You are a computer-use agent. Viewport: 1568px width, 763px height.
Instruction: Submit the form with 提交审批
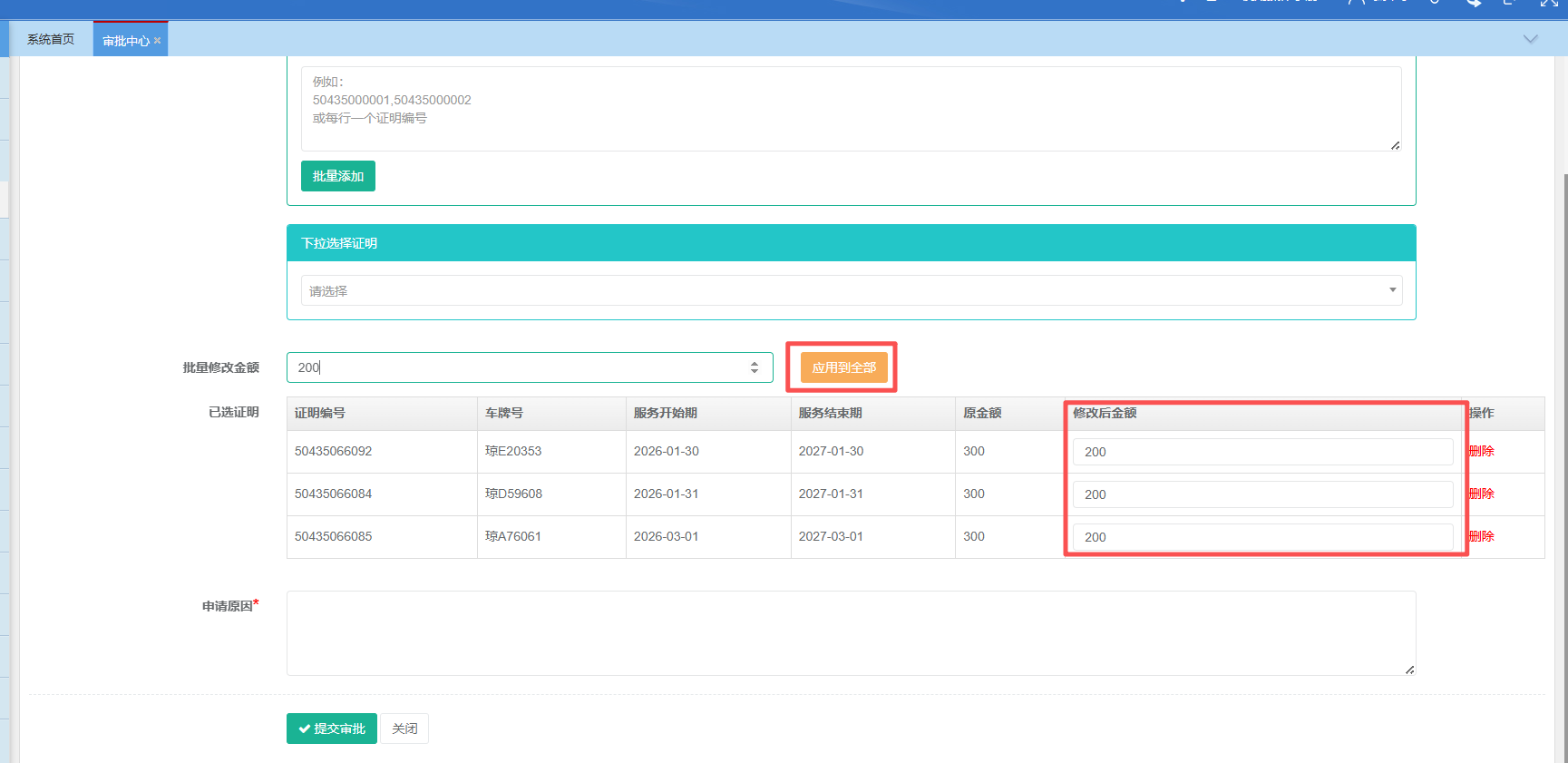(331, 729)
